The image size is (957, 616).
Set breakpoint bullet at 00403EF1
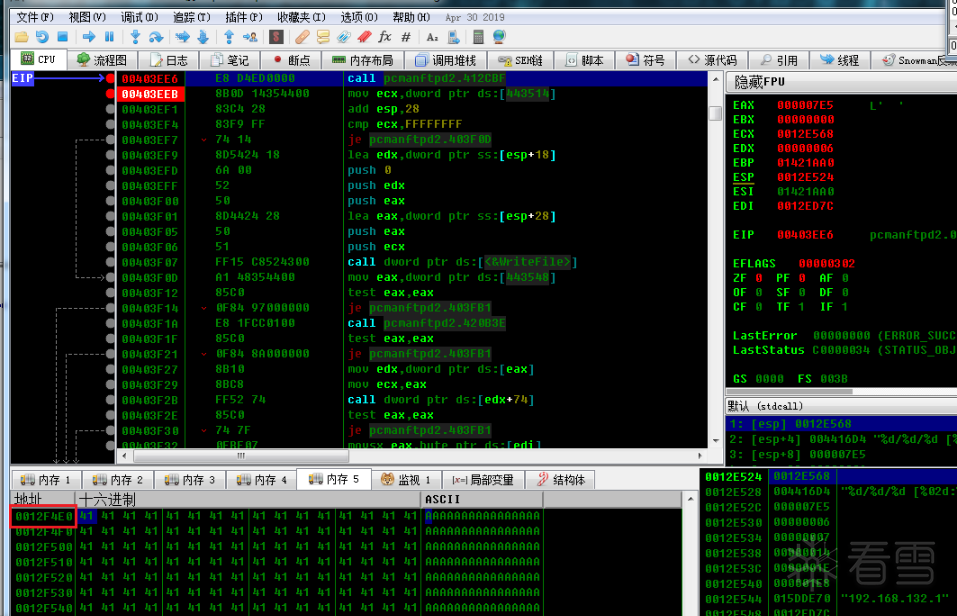click(110, 109)
